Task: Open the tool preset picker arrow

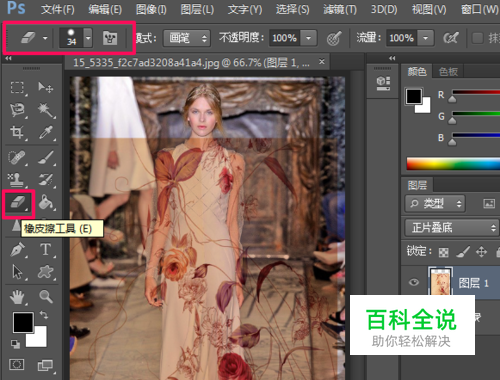Action: pyautogui.click(x=45, y=38)
